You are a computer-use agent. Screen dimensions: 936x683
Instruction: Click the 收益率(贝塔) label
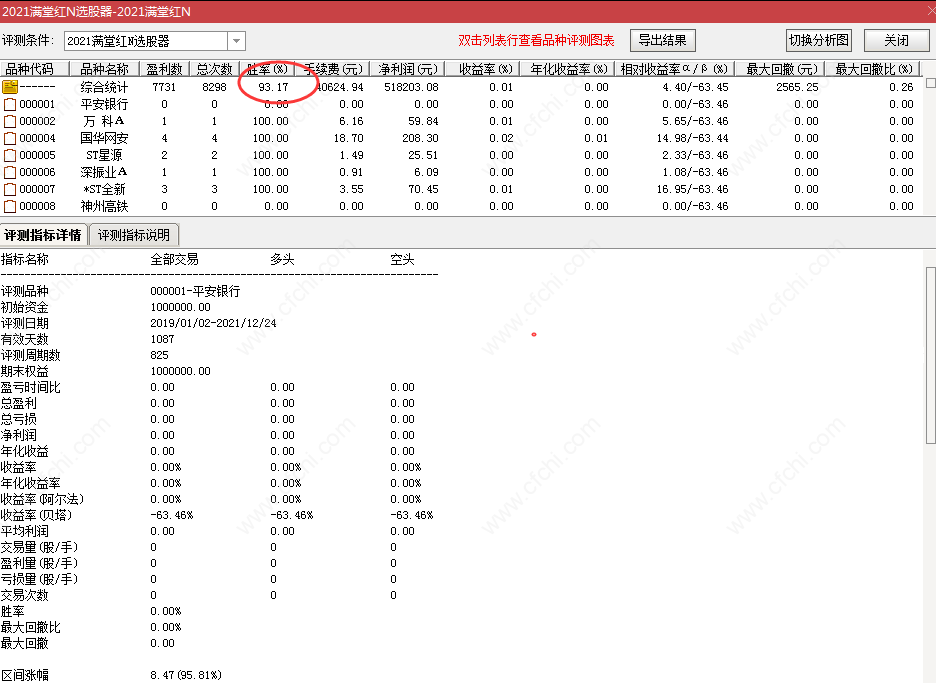[36, 515]
